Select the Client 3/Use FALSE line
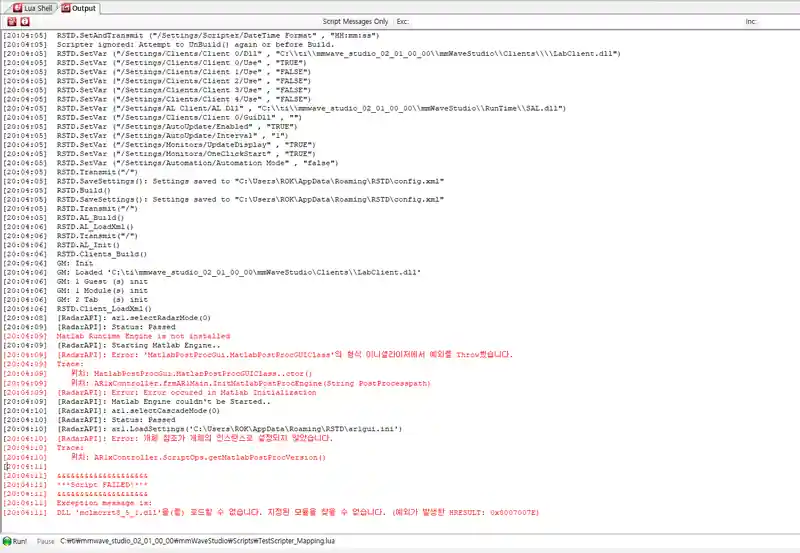 pos(157,90)
